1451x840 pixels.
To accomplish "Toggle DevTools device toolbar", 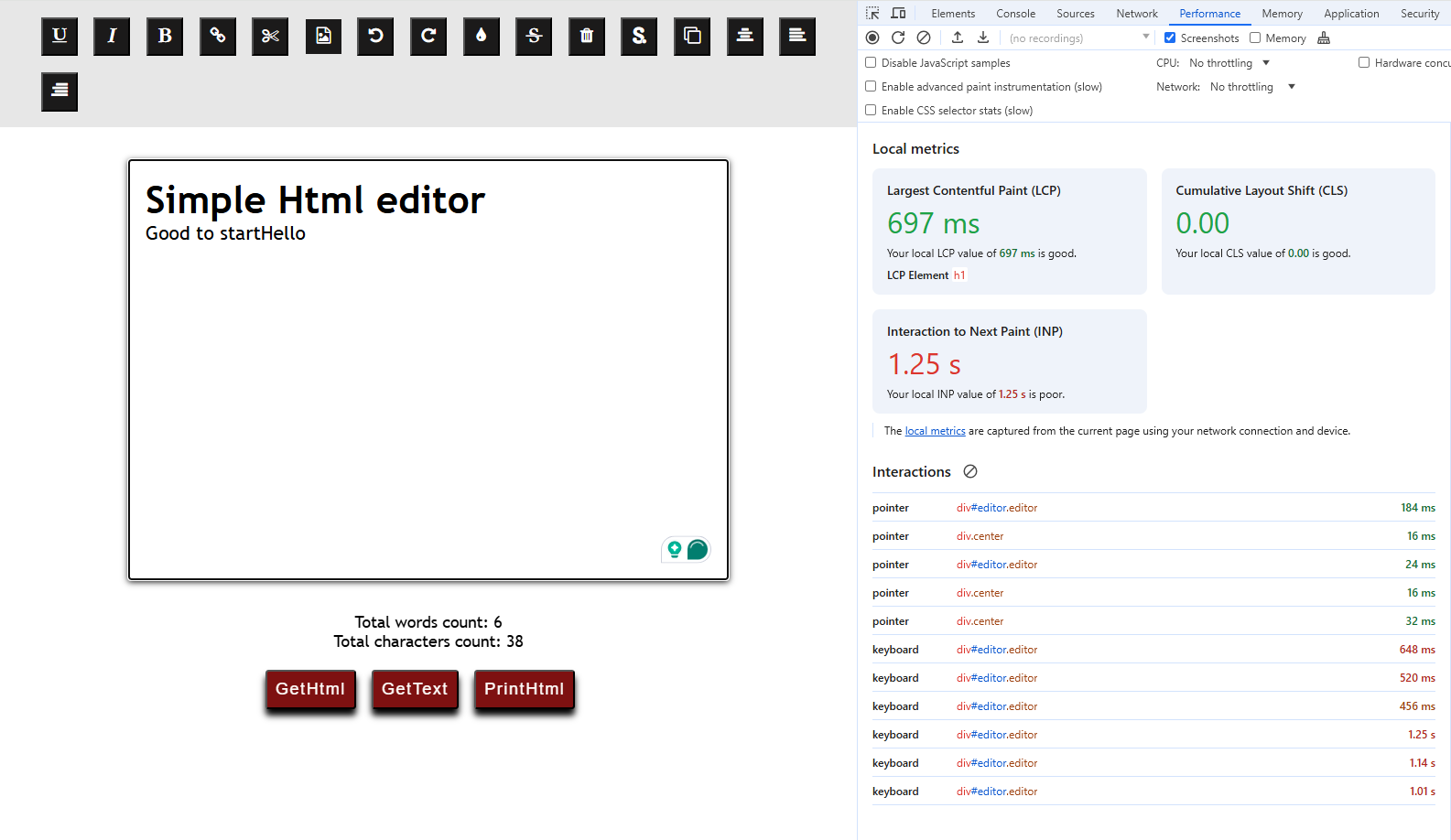I will coord(898,13).
